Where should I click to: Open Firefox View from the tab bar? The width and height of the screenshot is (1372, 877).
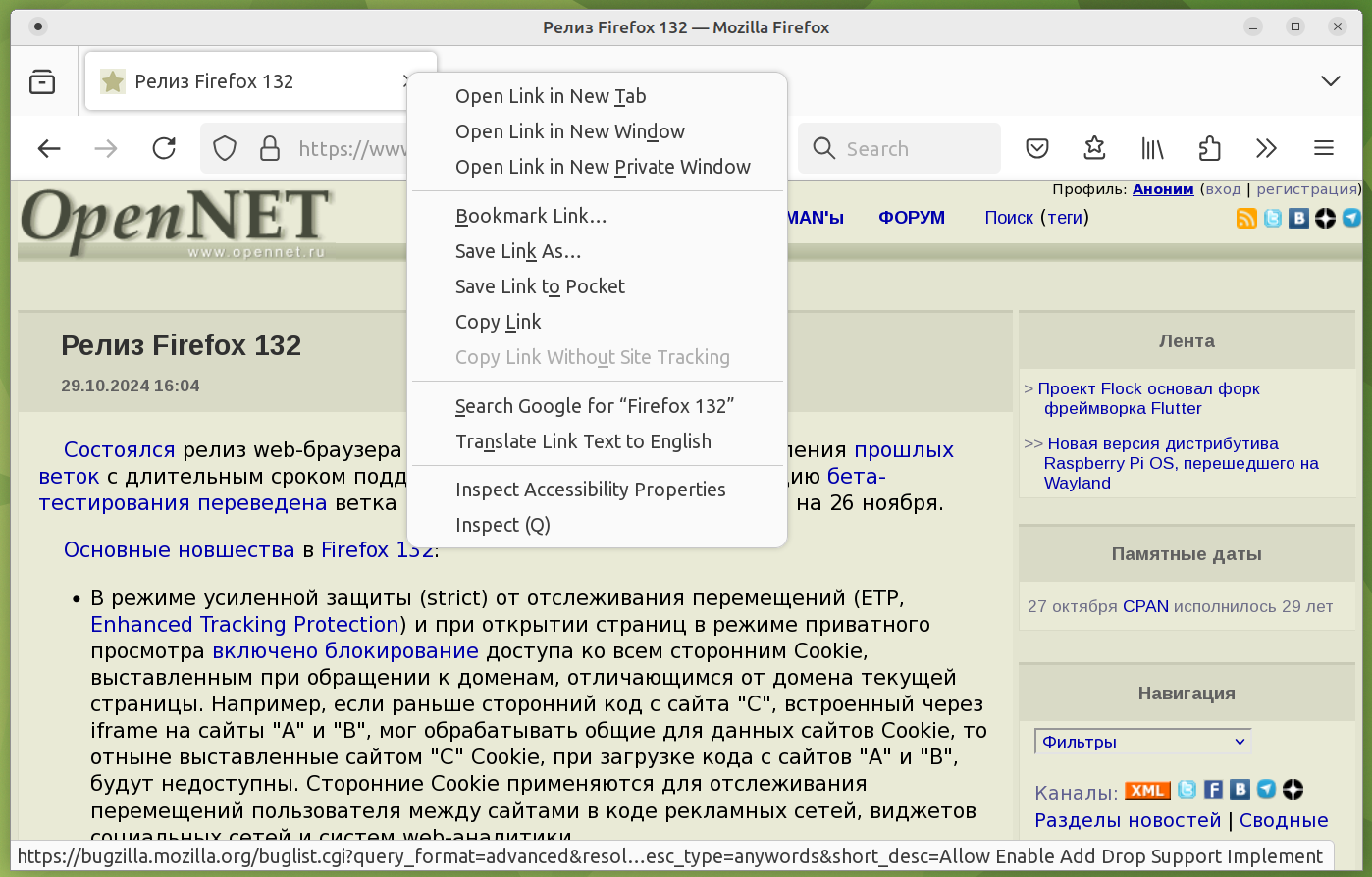tap(42, 81)
